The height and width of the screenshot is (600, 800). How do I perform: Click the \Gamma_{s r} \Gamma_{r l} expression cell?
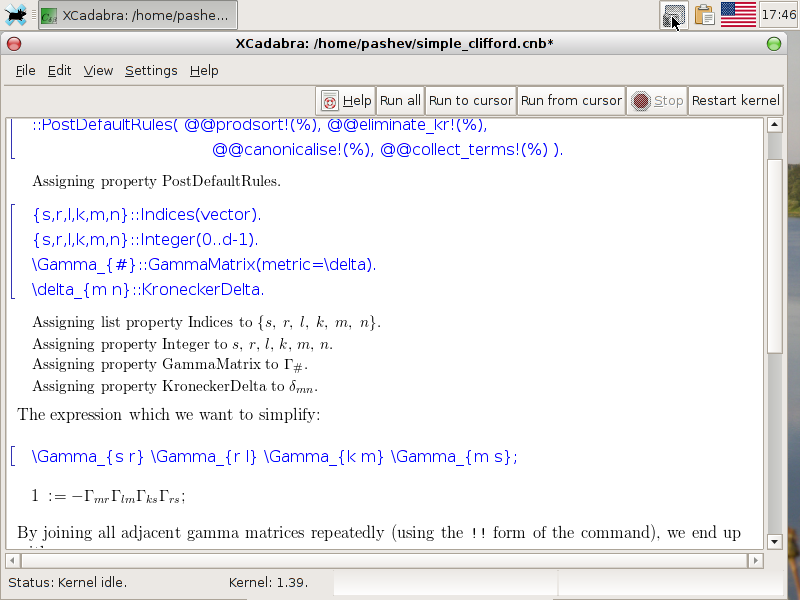[274, 456]
